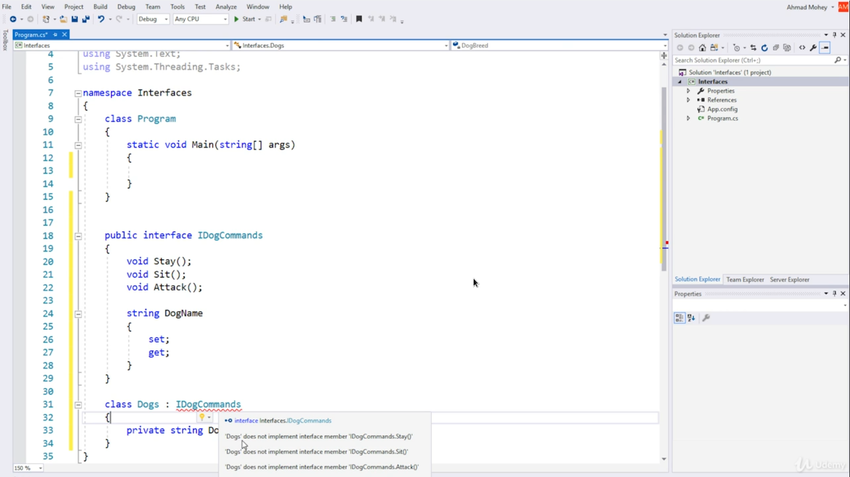Screen dimensions: 850x477
Task: Collapse the Interfaces project node in Solution Explorer
Action: click(680, 82)
